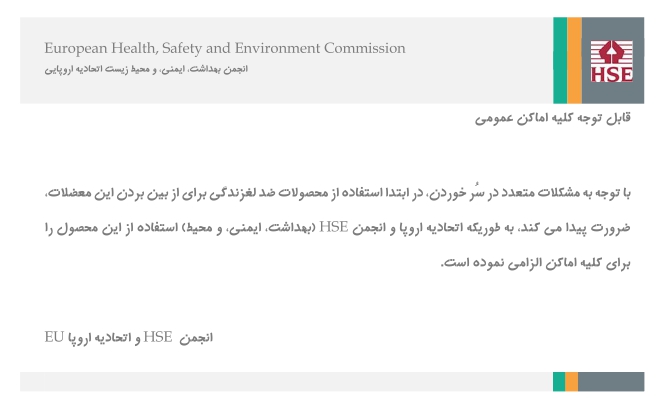
Task: Click the word HSE in the signature line
Action: coord(158,337)
